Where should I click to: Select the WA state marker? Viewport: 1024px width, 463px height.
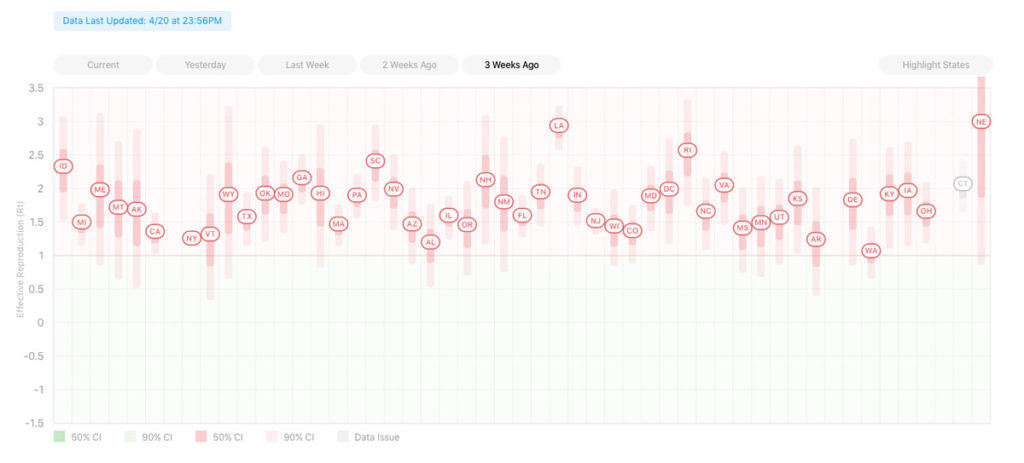click(x=871, y=251)
